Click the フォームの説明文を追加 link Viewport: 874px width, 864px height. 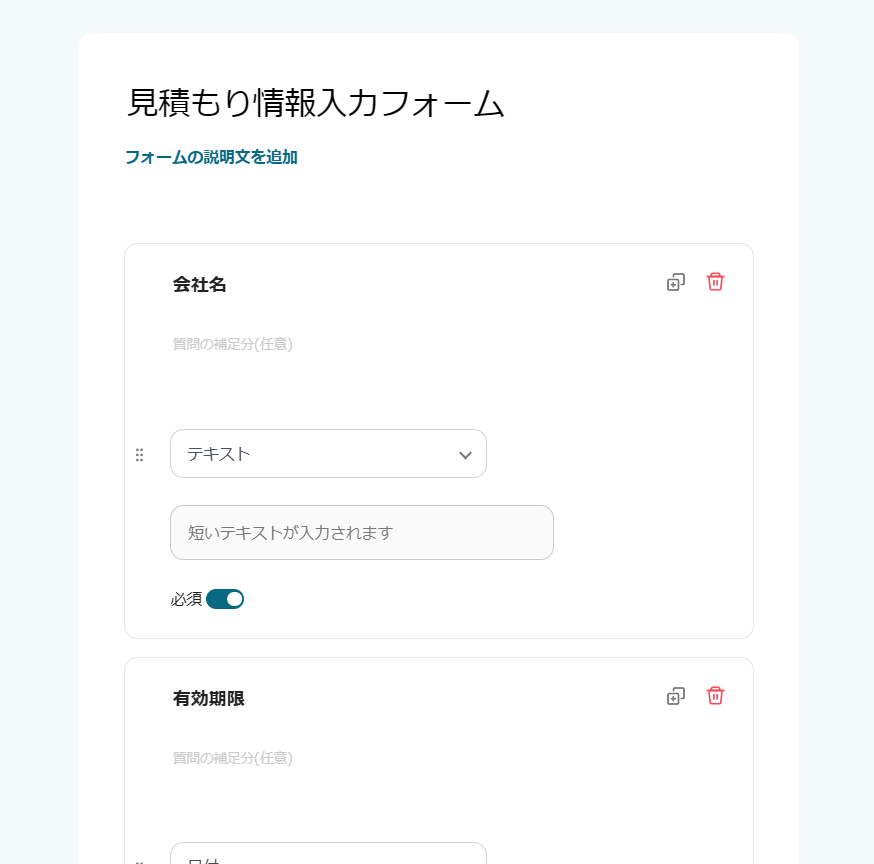coord(212,157)
